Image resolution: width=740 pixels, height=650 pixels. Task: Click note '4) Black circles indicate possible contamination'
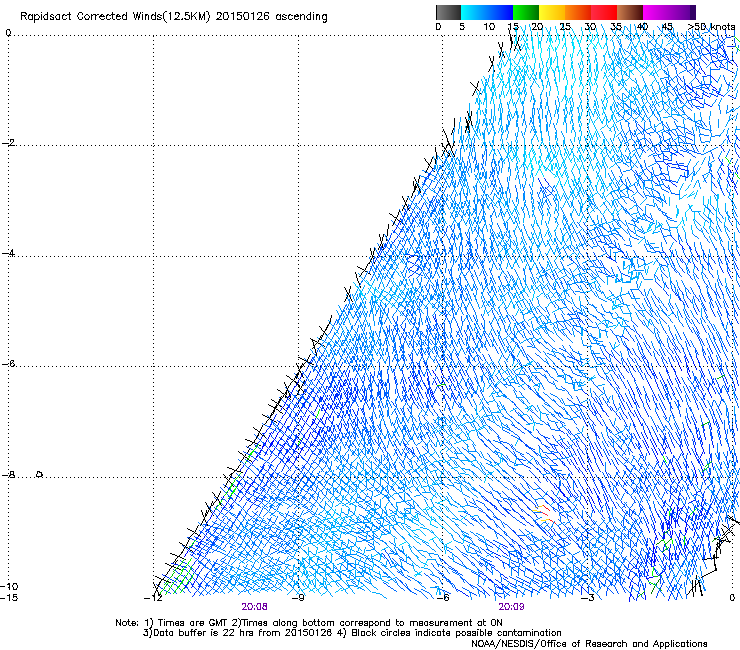[449, 633]
